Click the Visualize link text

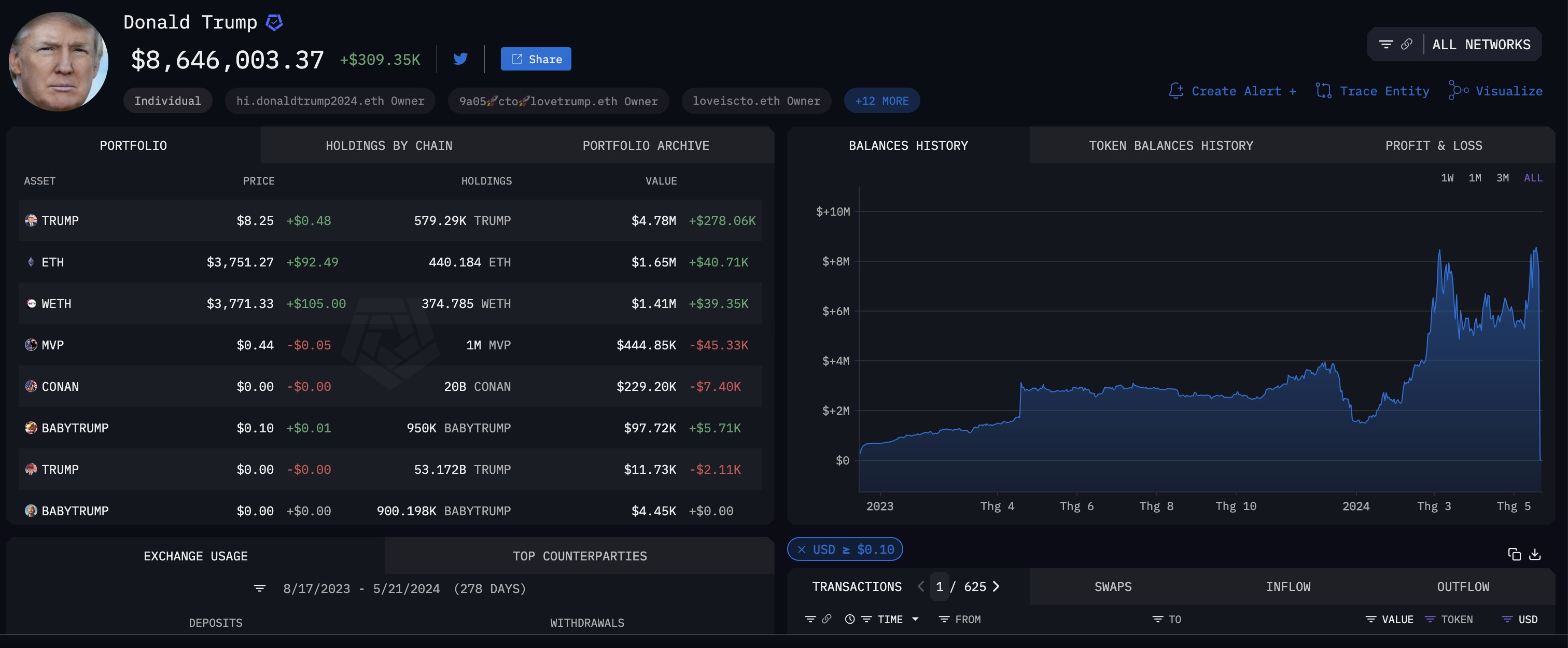coord(1509,91)
